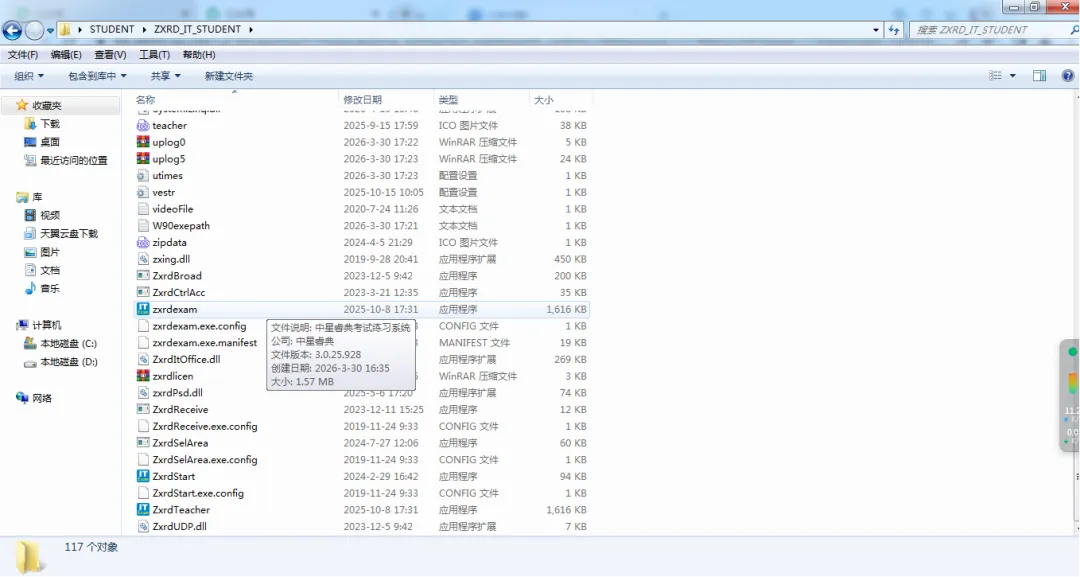Image resolution: width=1080 pixels, height=577 pixels.
Task: Click inside the search ZXRD_IT_STUDENT box
Action: (990, 29)
